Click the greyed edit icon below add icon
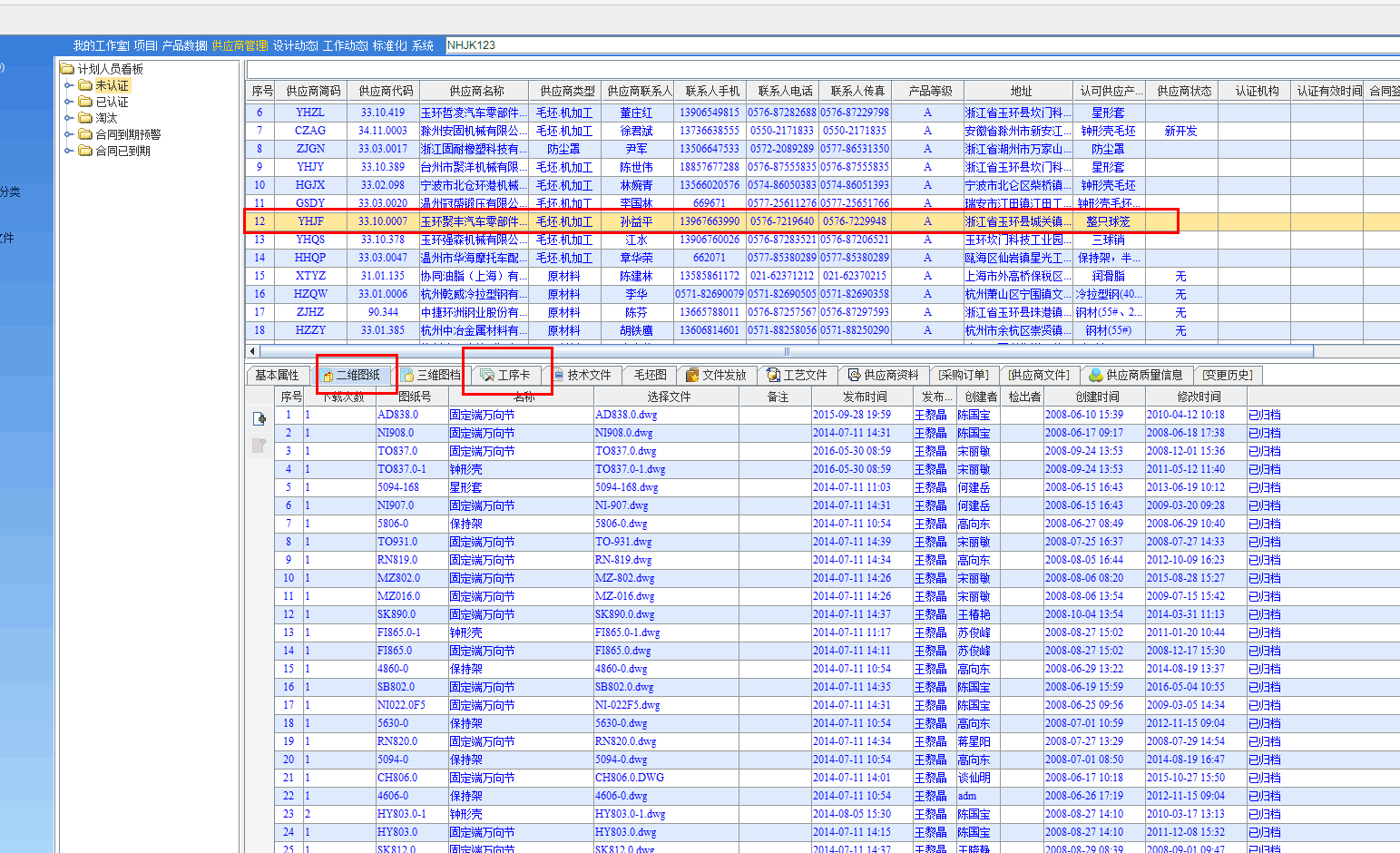 (259, 446)
